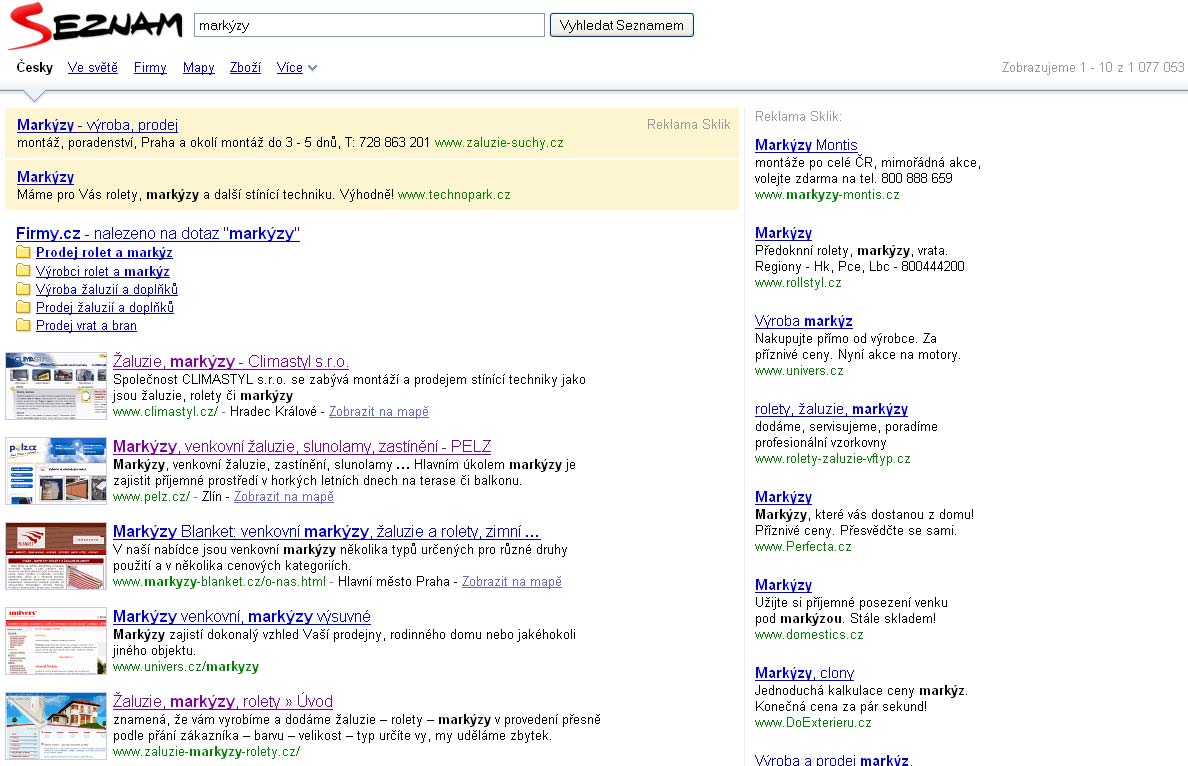Click URL www.univers.cz/markyzy under result
The height and width of the screenshot is (766, 1188).
click(x=186, y=667)
